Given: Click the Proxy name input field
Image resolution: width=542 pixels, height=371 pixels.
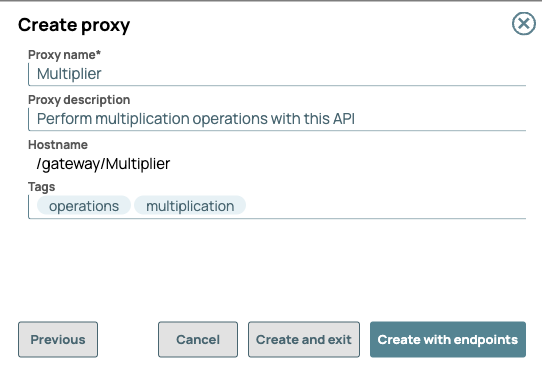Looking at the screenshot, I should 277,74.
